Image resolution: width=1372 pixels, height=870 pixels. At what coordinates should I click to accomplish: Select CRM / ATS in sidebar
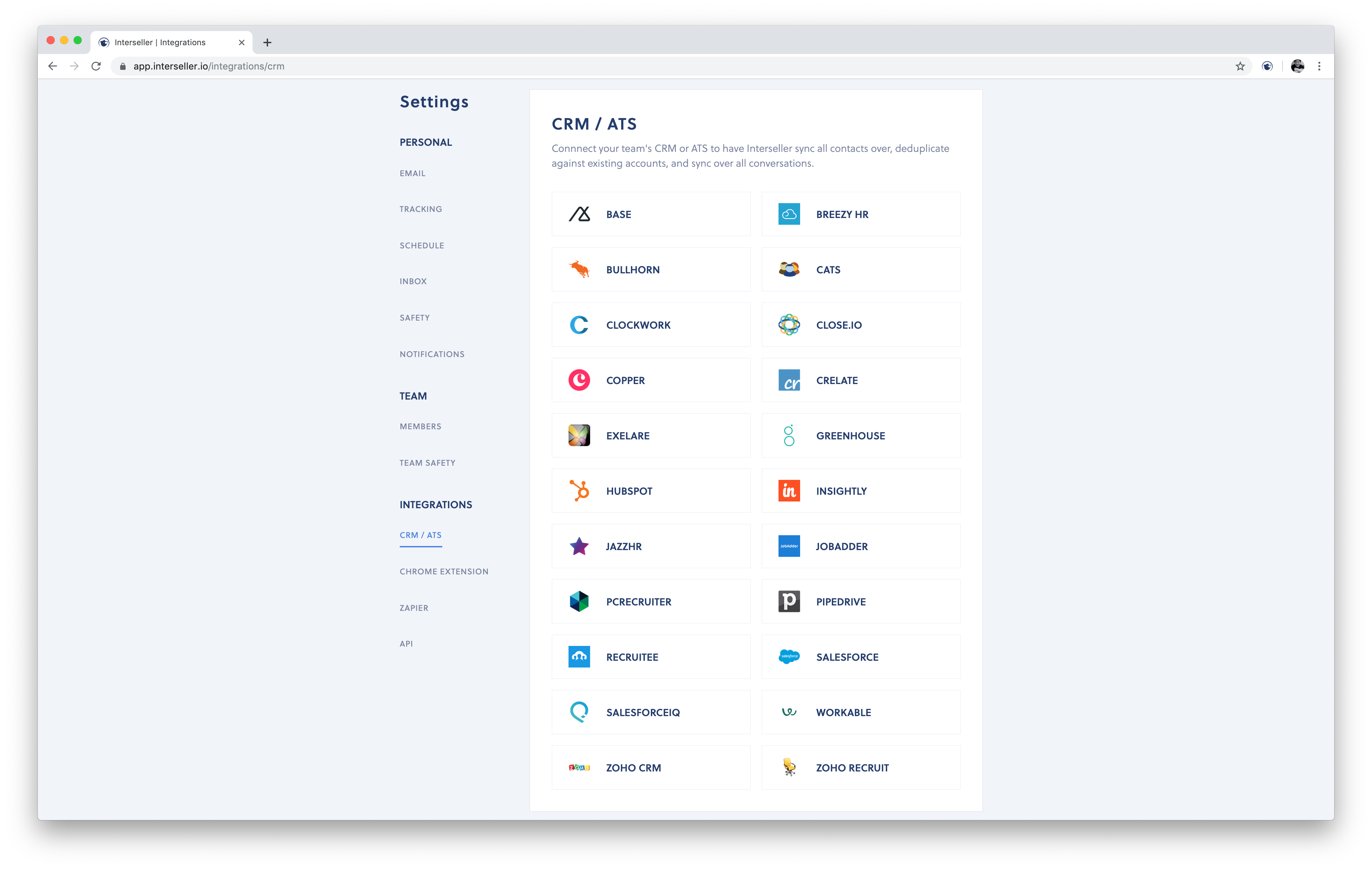click(421, 535)
